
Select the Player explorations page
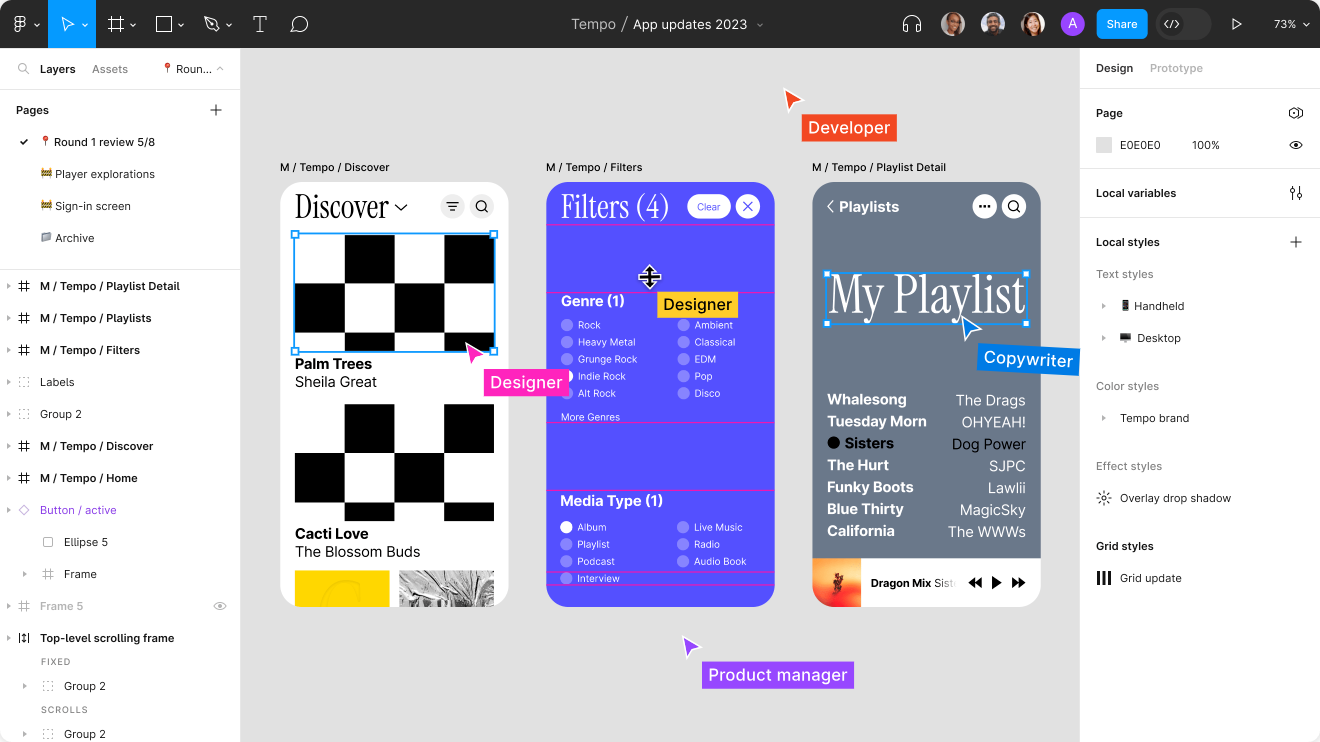pyautogui.click(x=105, y=174)
